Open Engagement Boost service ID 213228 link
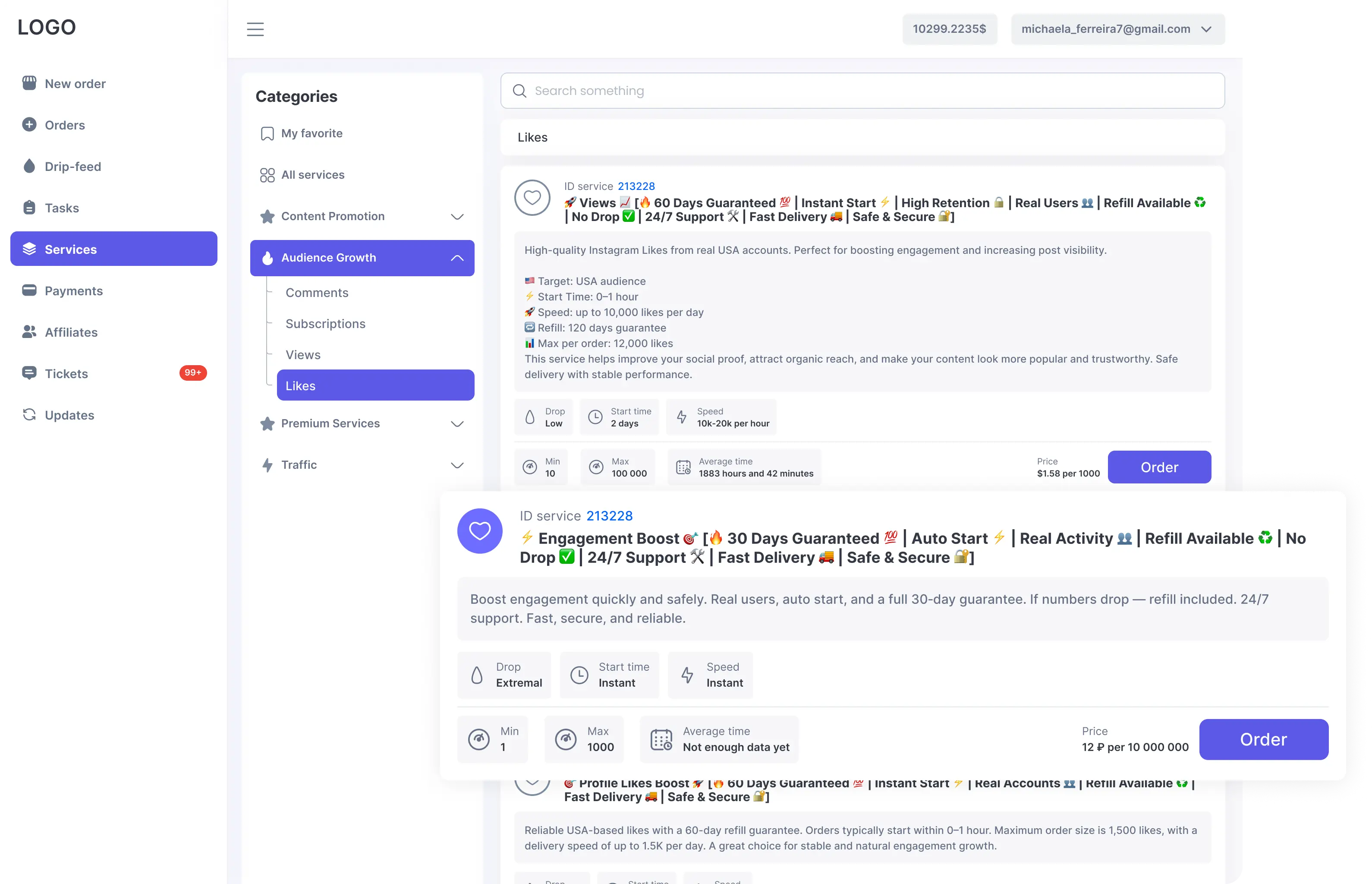This screenshot has width=1372, height=884. [609, 515]
